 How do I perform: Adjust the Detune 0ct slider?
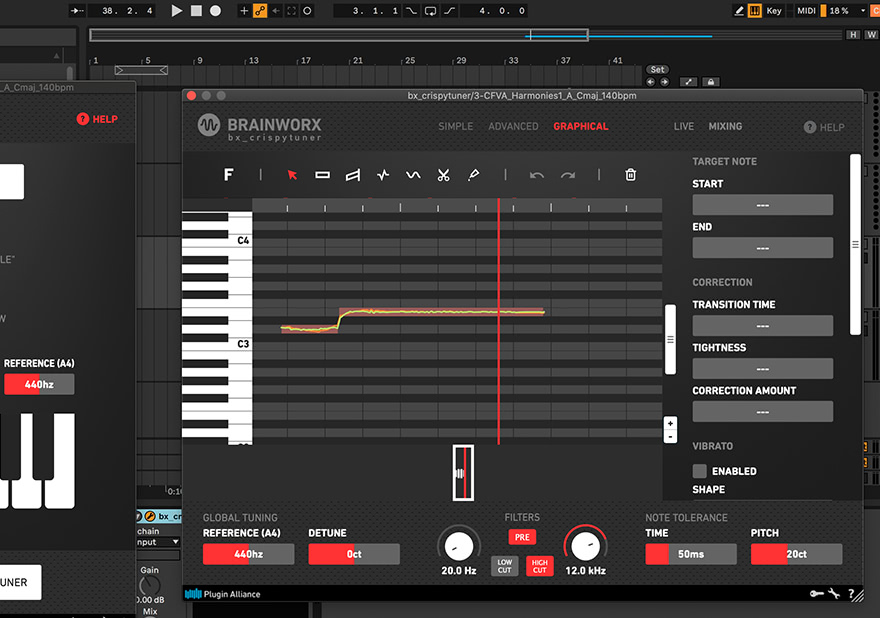[354, 554]
